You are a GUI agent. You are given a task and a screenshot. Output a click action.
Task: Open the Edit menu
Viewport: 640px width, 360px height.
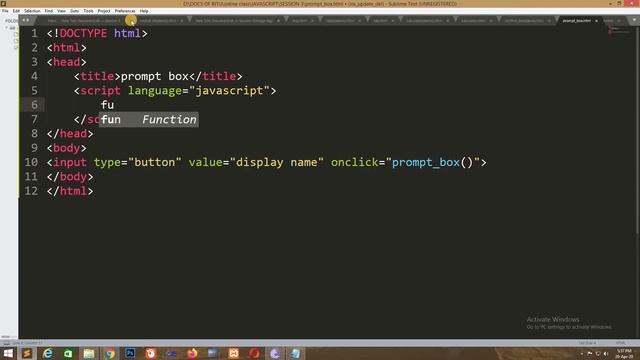[x=16, y=11]
